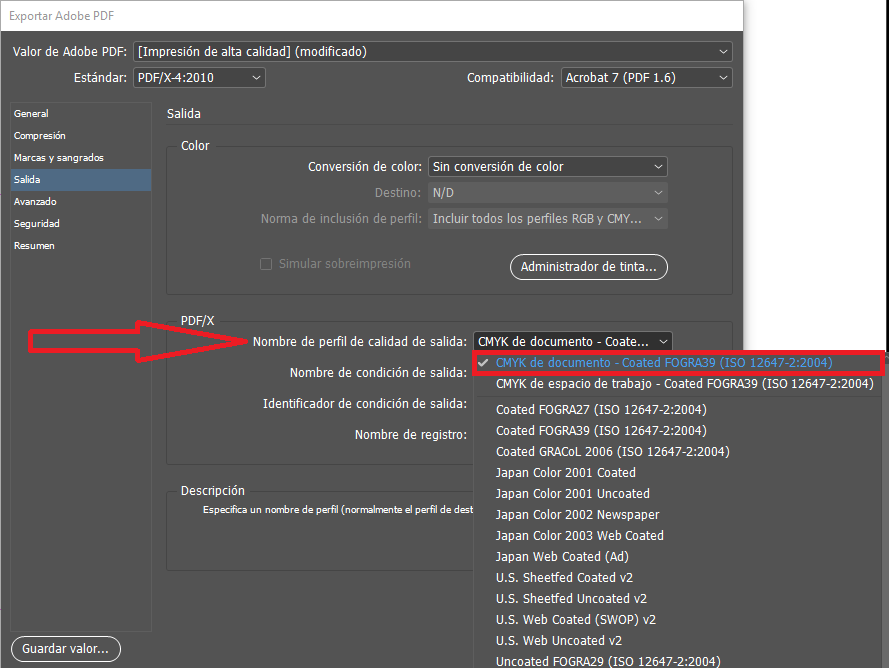Open the Administrador de tinta dialog
The width and height of the screenshot is (889, 668).
click(589, 267)
